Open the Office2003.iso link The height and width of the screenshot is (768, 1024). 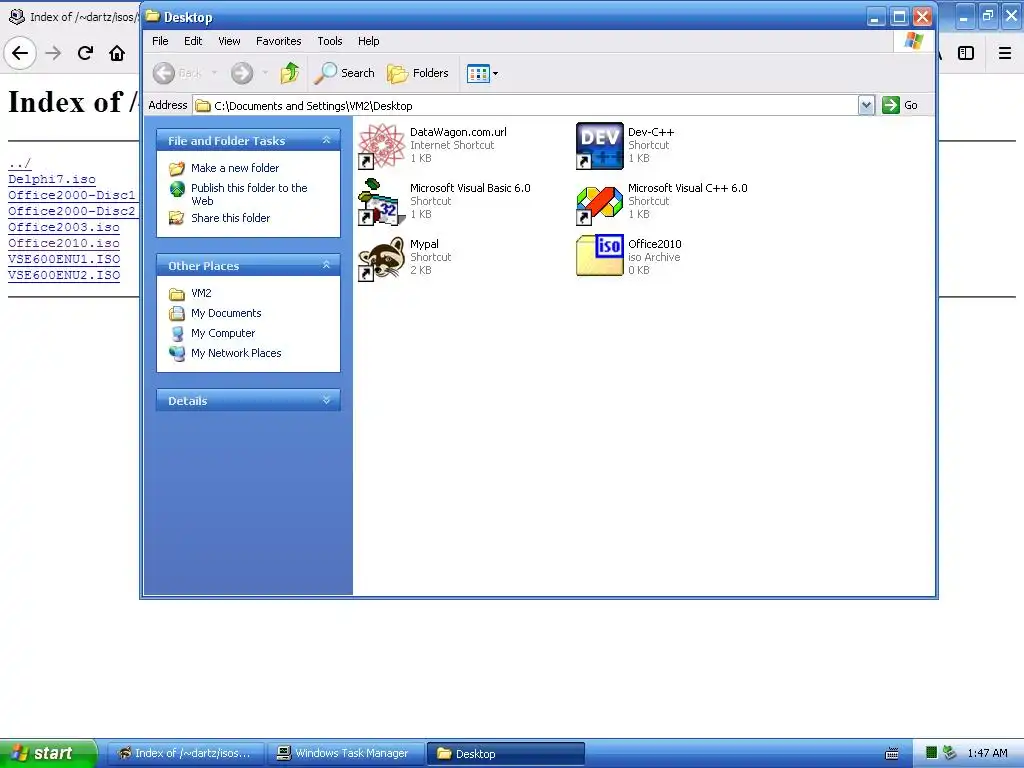point(64,227)
